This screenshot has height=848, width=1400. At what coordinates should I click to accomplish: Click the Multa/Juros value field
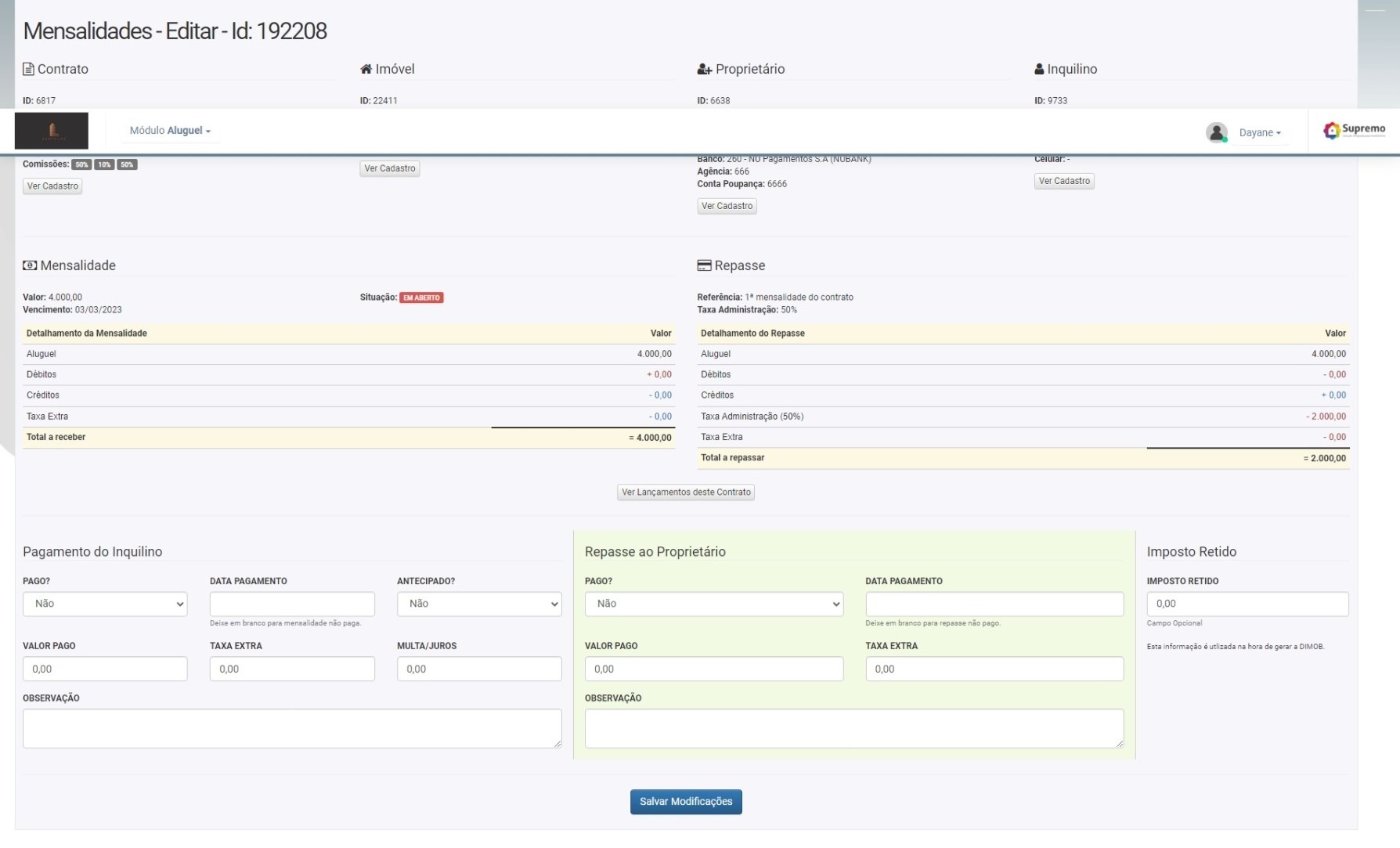[x=478, y=669]
